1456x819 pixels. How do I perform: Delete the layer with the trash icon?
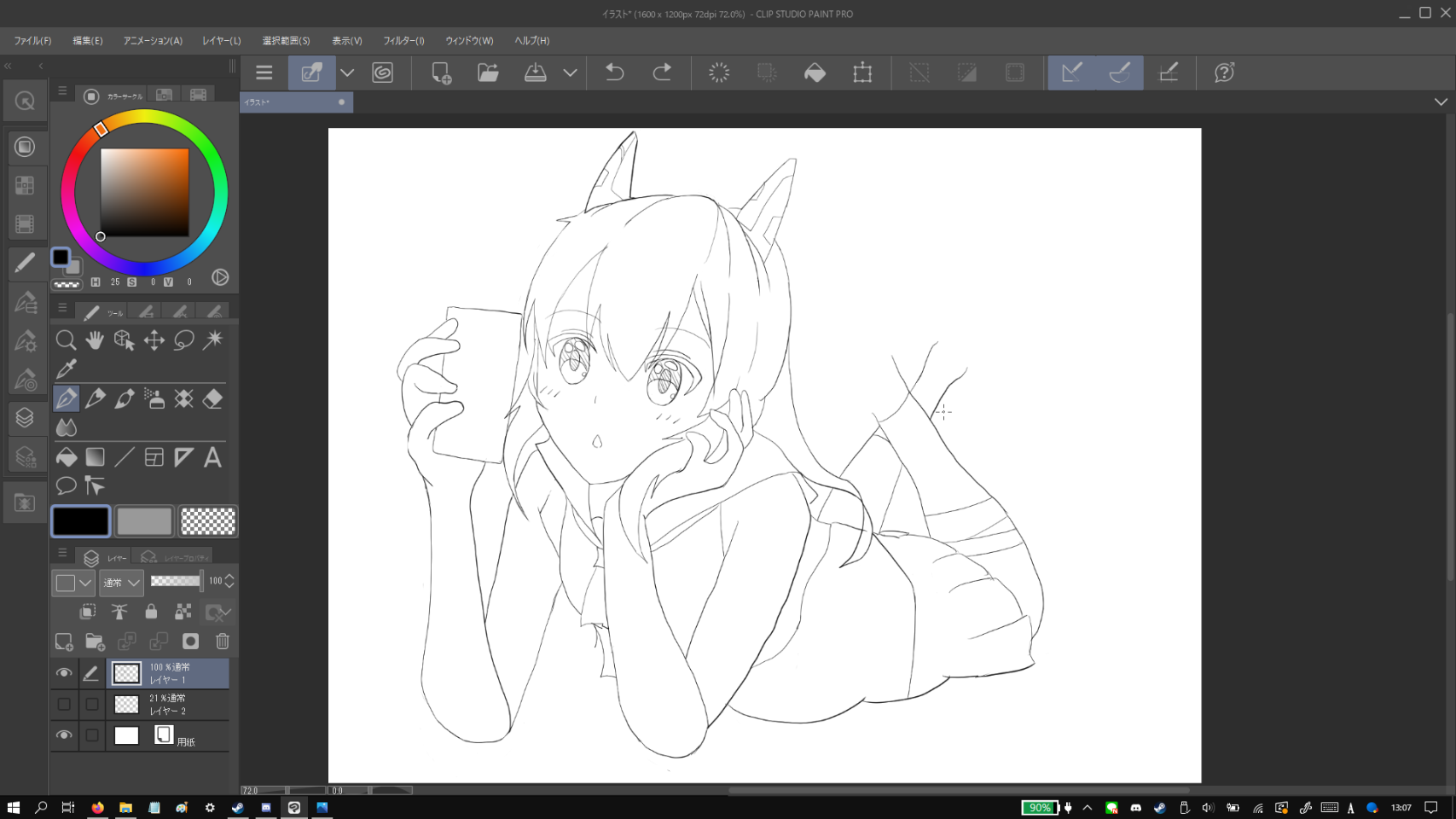[x=223, y=642]
